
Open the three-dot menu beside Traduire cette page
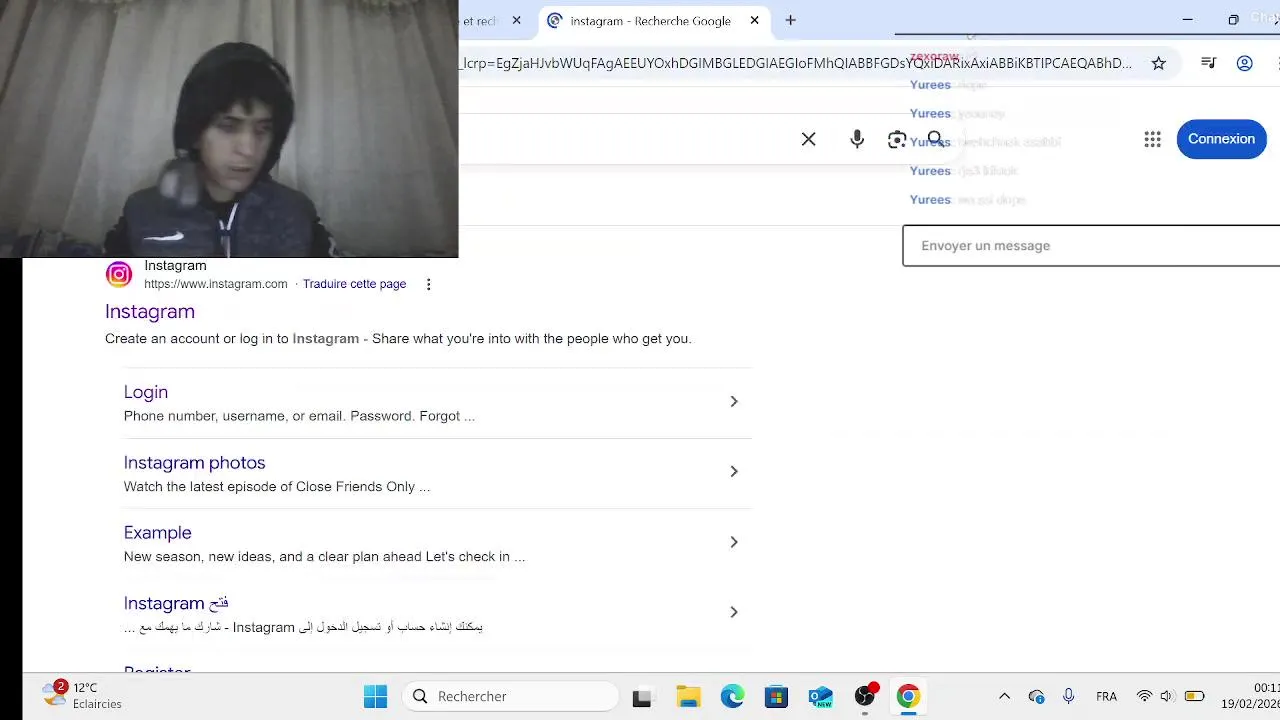[x=428, y=284]
